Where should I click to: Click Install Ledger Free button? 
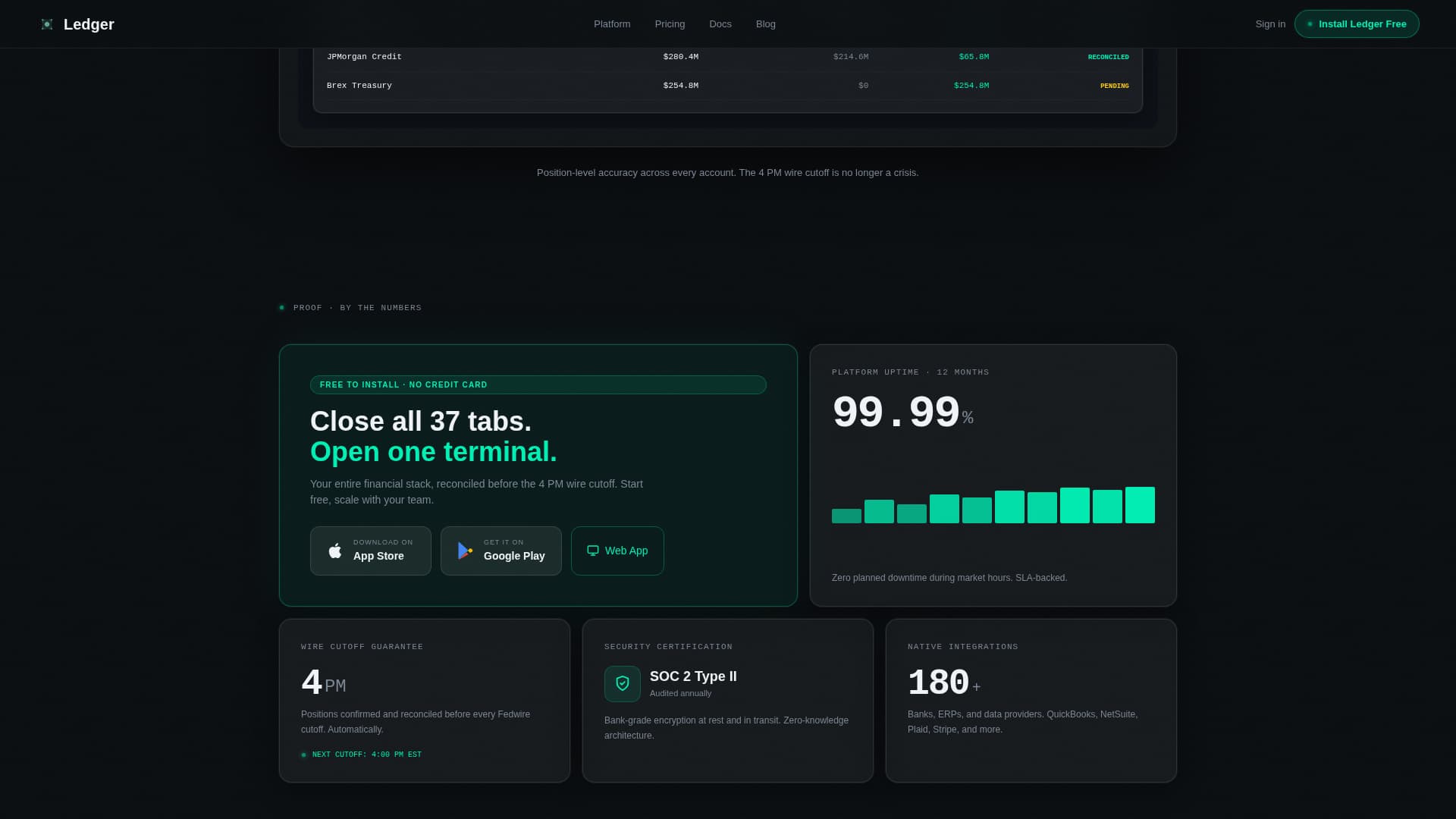(1357, 24)
